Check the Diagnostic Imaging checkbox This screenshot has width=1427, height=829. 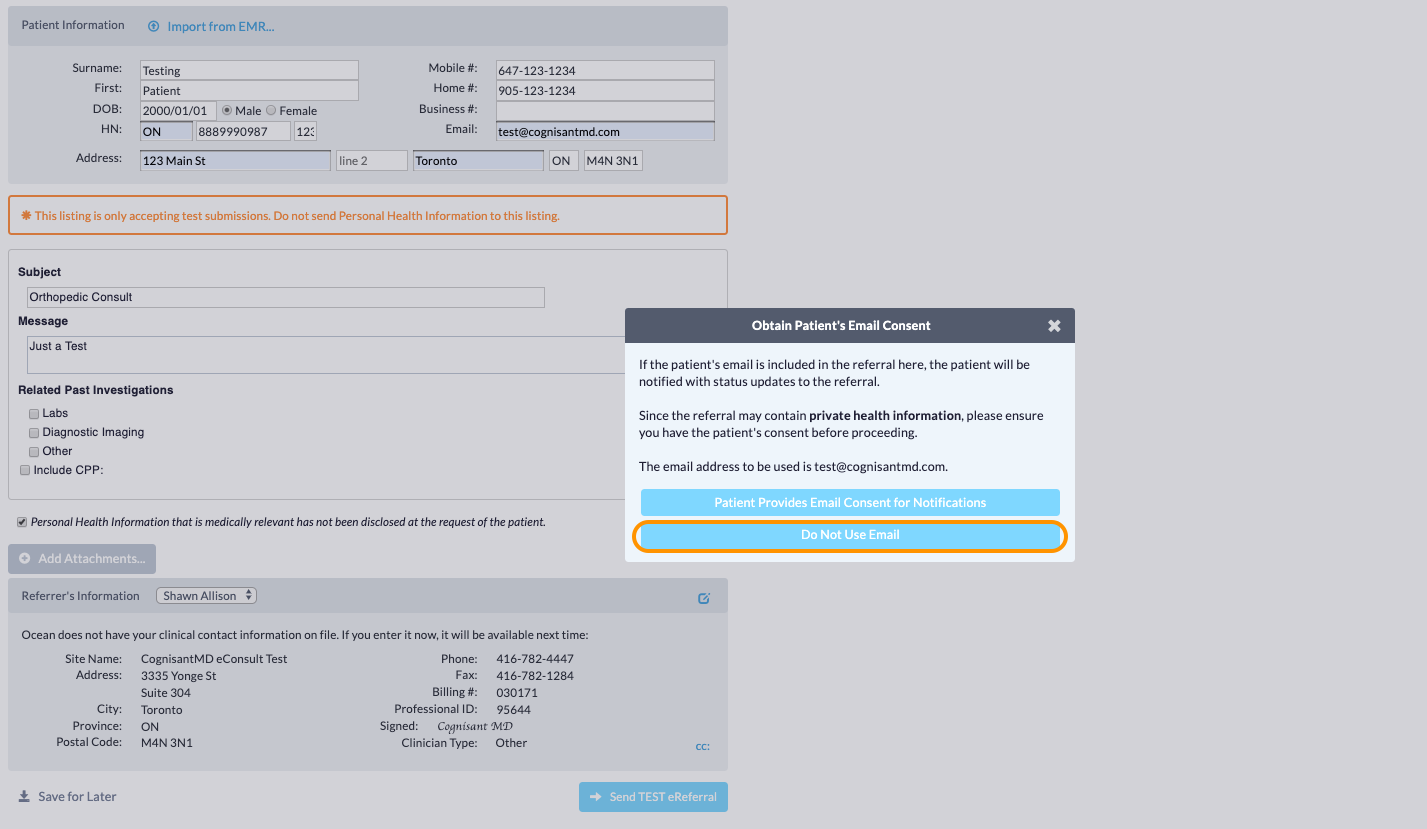[x=34, y=433]
